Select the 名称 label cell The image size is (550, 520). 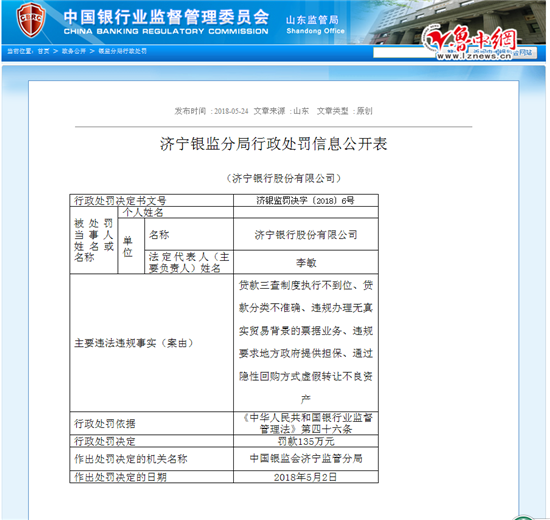[189, 234]
